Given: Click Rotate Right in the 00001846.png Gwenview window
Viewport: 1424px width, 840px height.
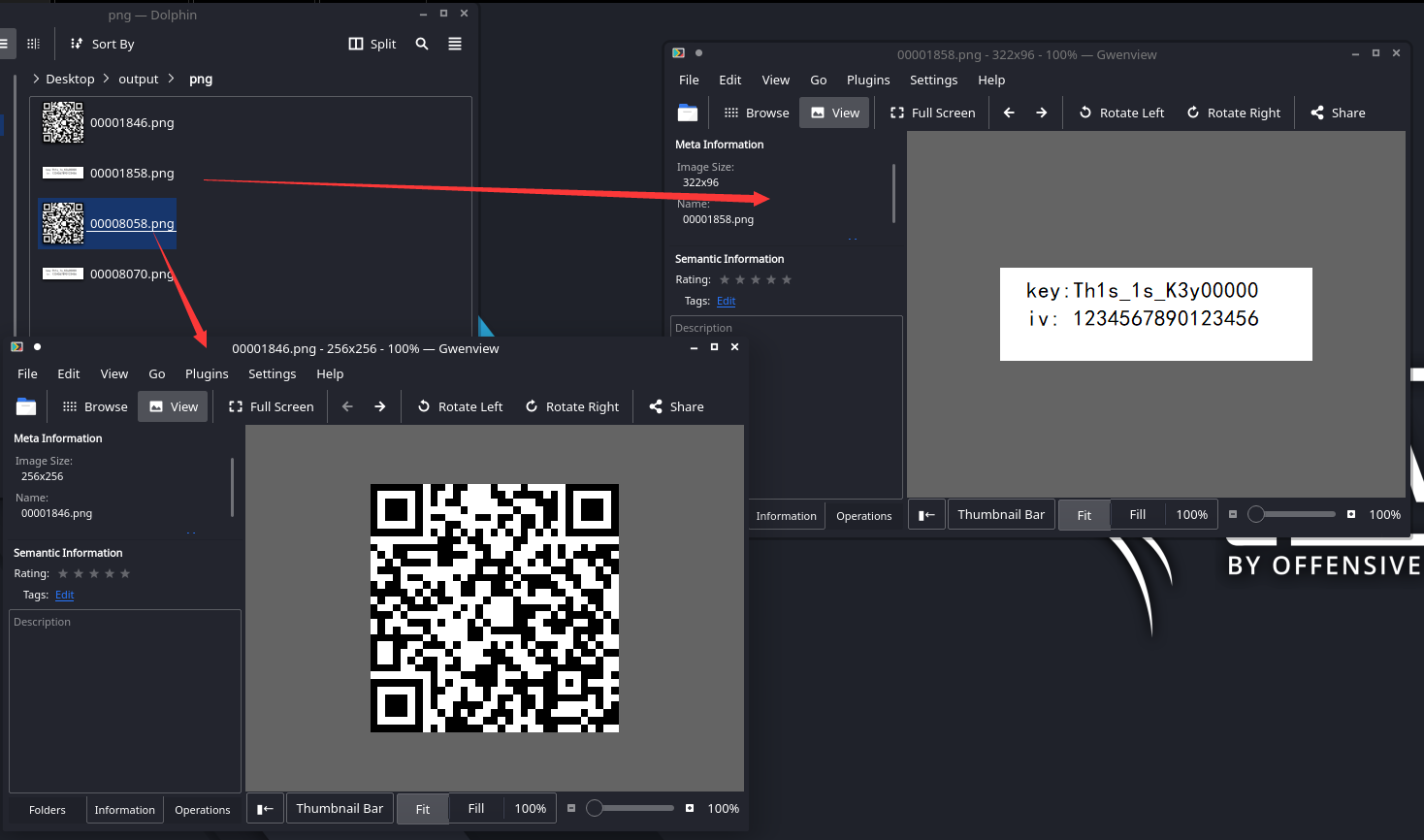Looking at the screenshot, I should 571,406.
